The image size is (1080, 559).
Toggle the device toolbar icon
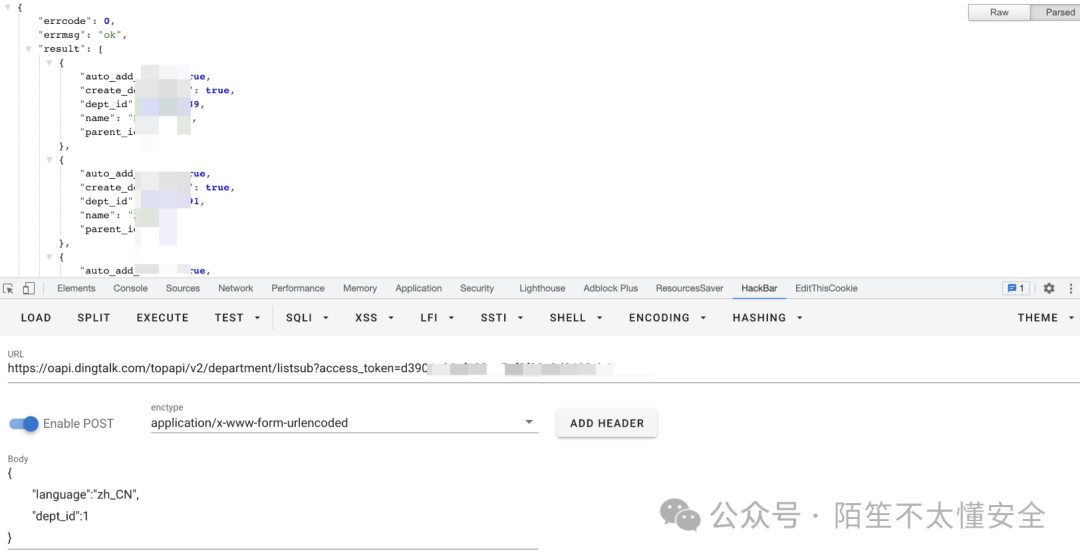coord(28,288)
